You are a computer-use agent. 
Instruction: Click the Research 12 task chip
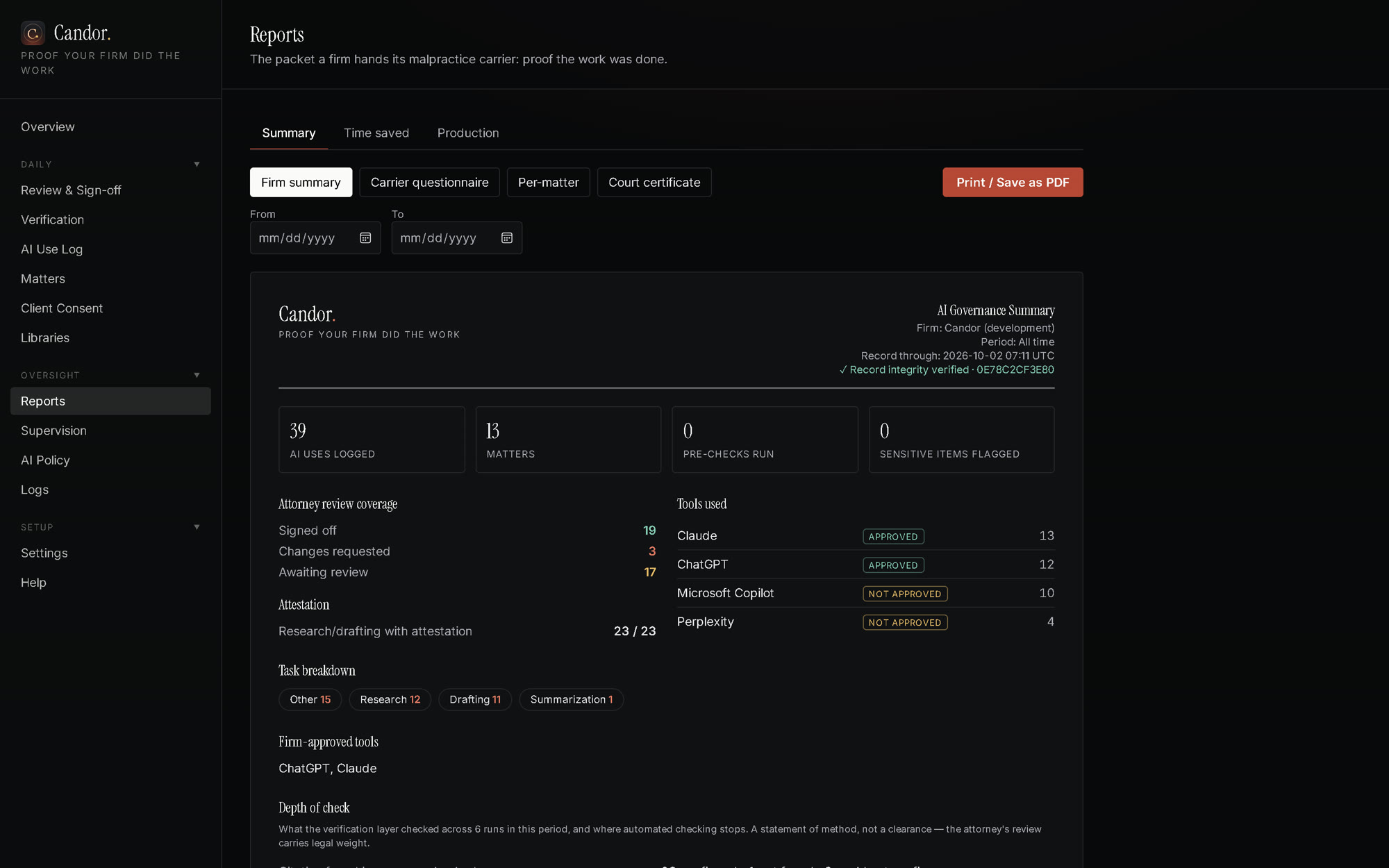[390, 700]
